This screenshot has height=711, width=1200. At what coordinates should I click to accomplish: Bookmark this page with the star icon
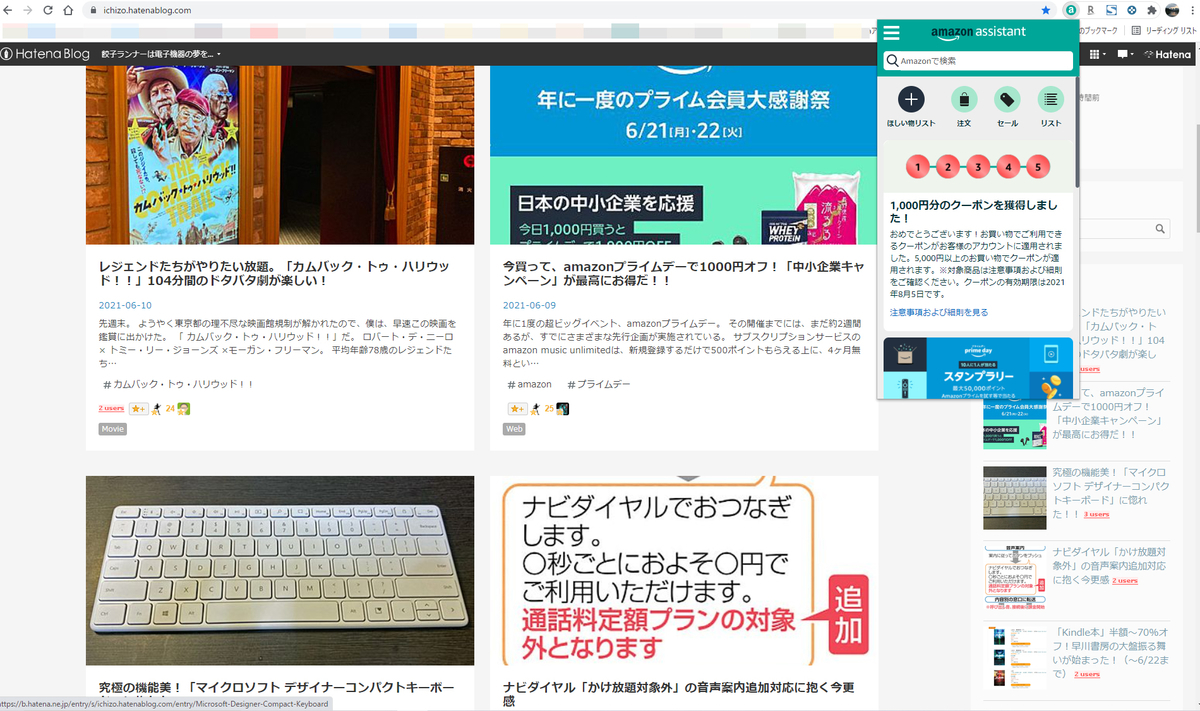pyautogui.click(x=1046, y=10)
